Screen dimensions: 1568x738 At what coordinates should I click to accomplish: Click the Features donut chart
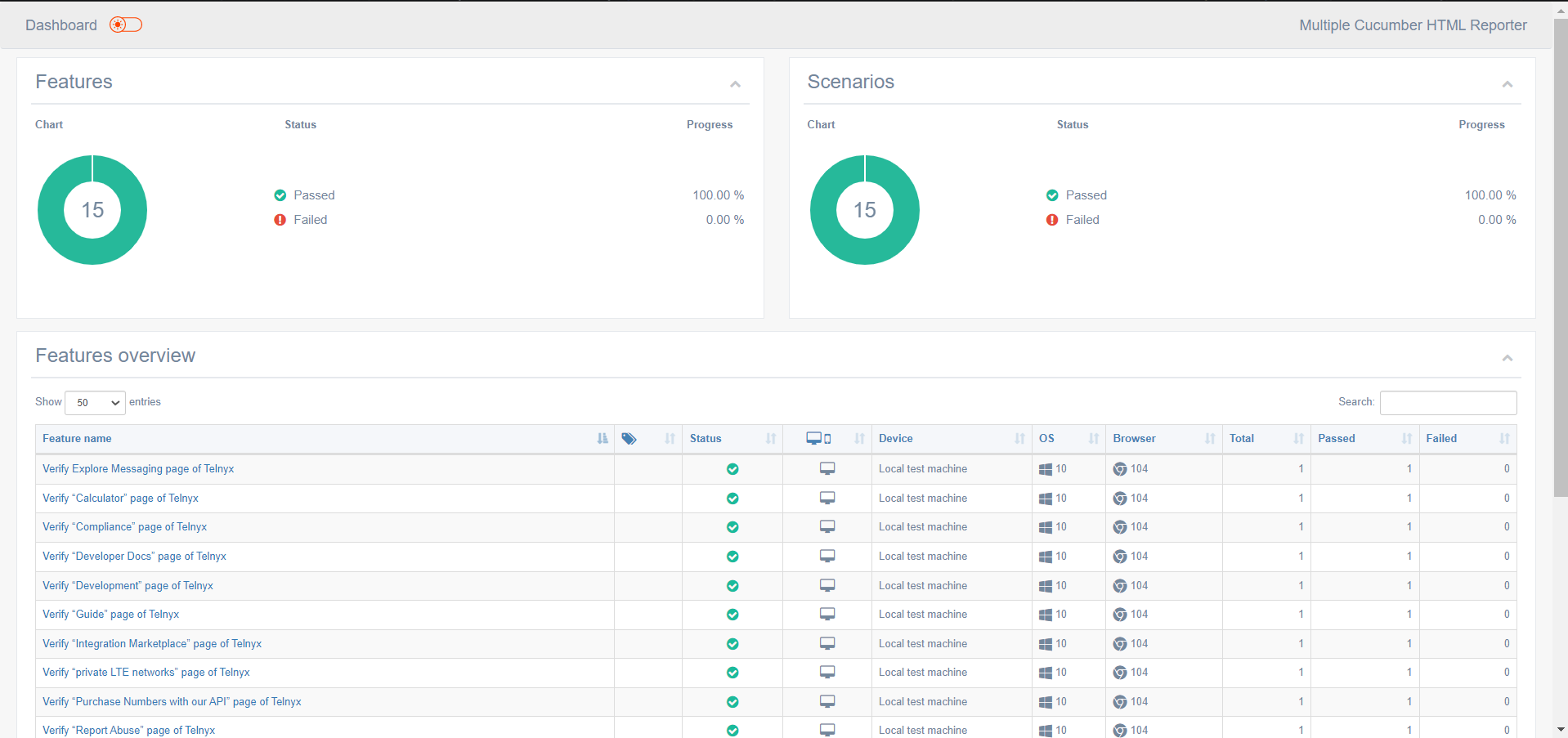[x=92, y=210]
